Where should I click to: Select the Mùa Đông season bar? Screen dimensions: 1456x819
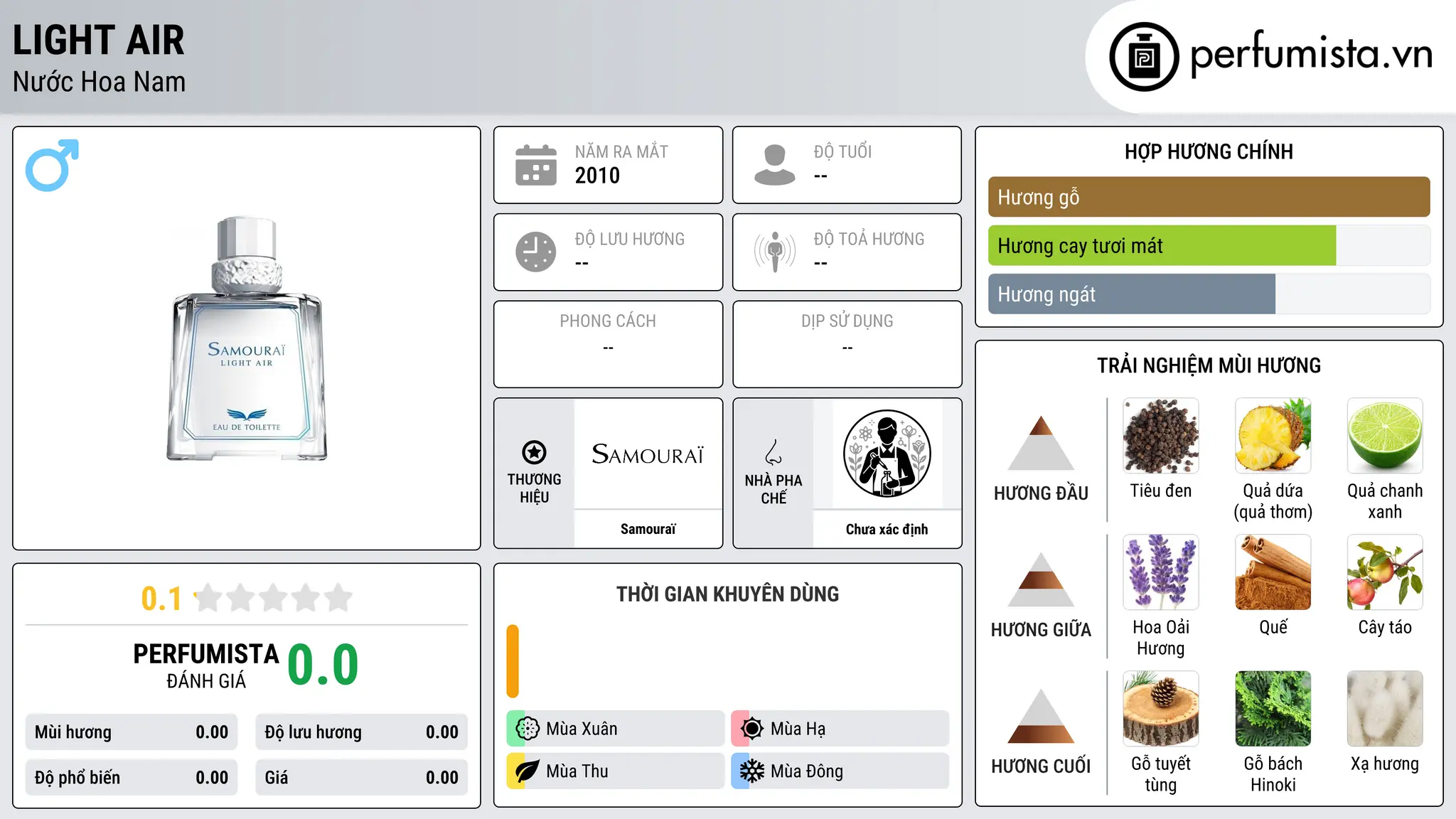click(x=840, y=771)
